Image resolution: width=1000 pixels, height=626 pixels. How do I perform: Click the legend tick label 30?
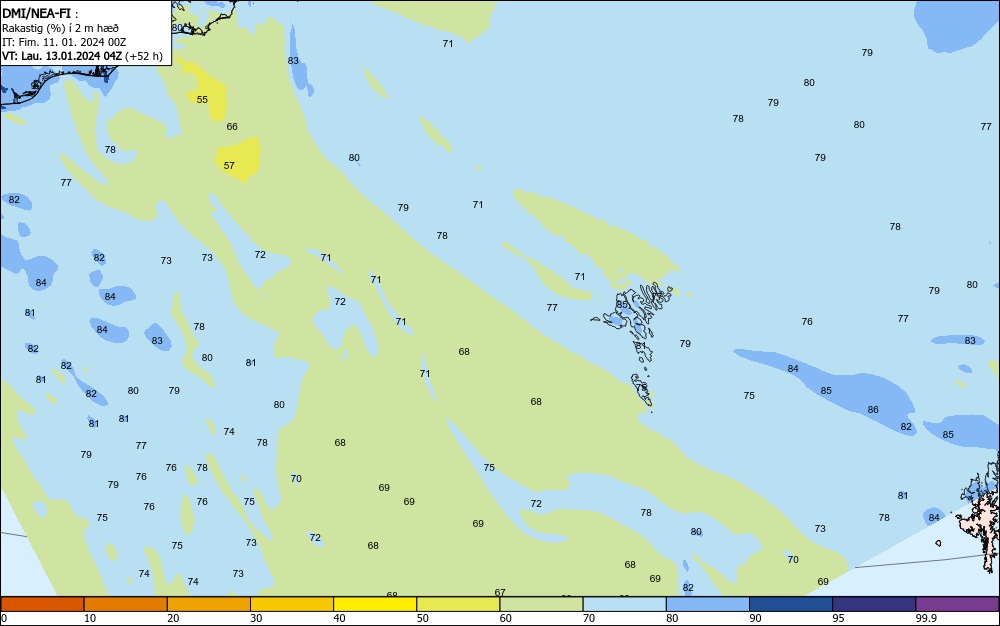(x=256, y=618)
